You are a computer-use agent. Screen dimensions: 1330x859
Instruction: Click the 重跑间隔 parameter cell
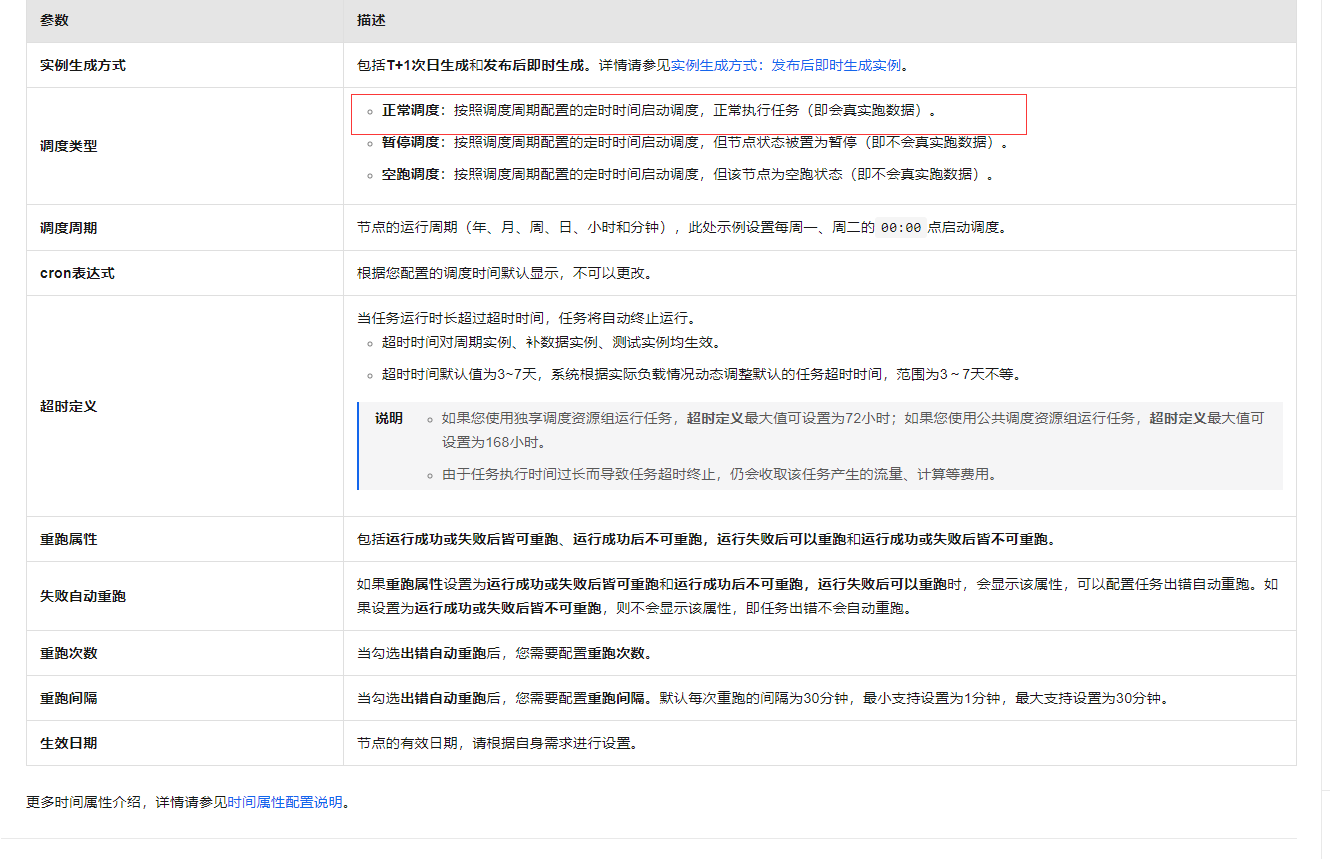click(184, 698)
